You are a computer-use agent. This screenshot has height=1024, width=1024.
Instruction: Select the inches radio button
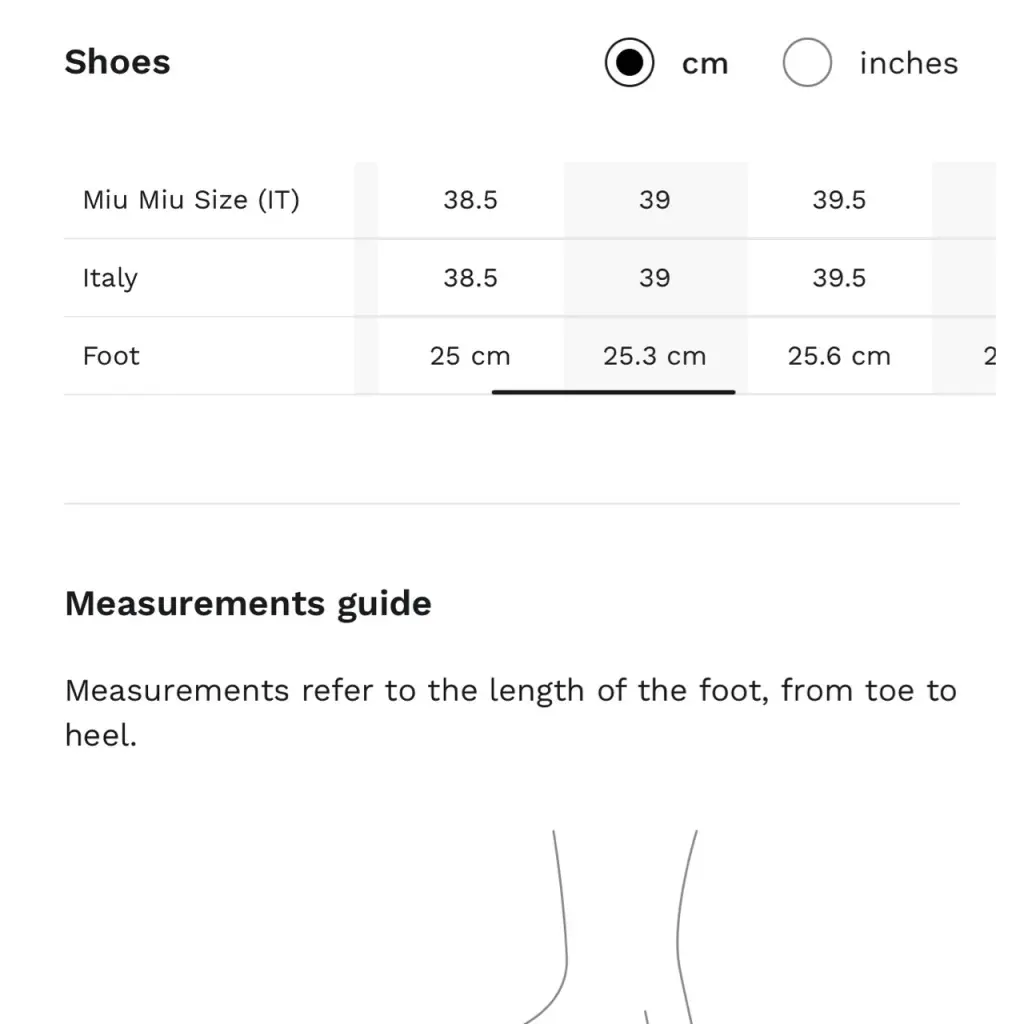807,63
